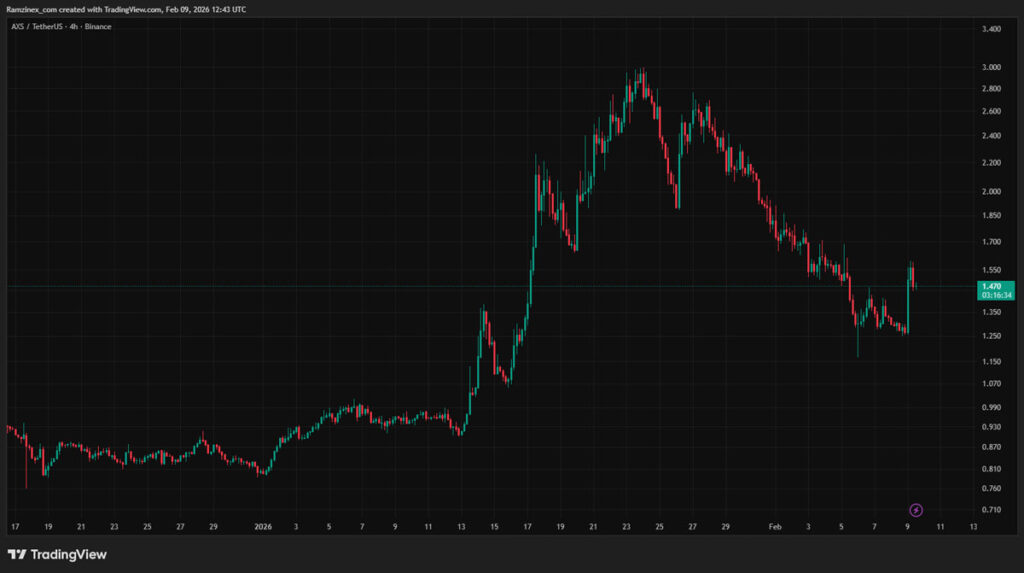Screen dimensions: 1024x573
Task: Click the 0.710 price axis label
Action: [991, 510]
